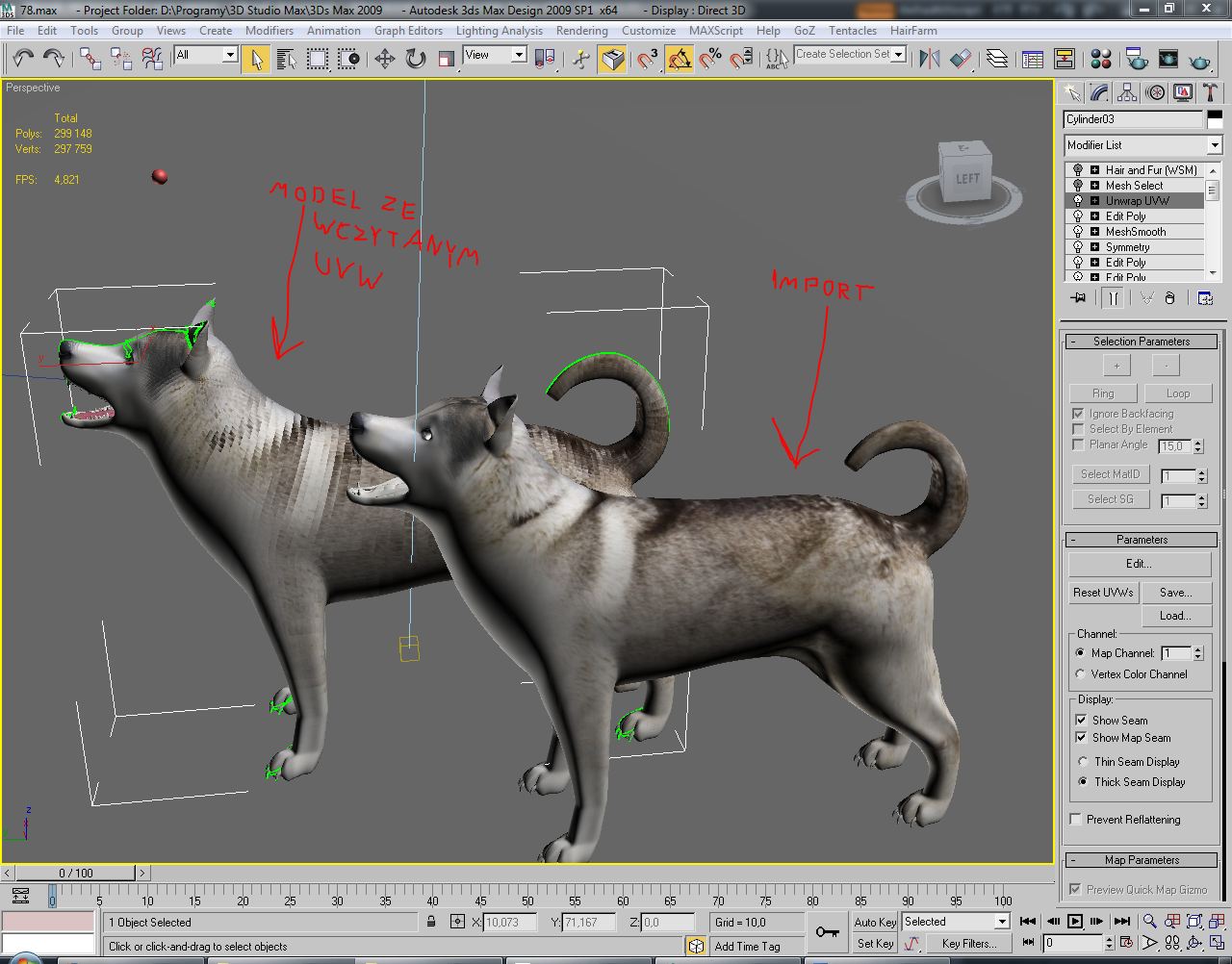1232x964 pixels.
Task: Click the Rectangular Selection Region icon
Action: (x=317, y=59)
